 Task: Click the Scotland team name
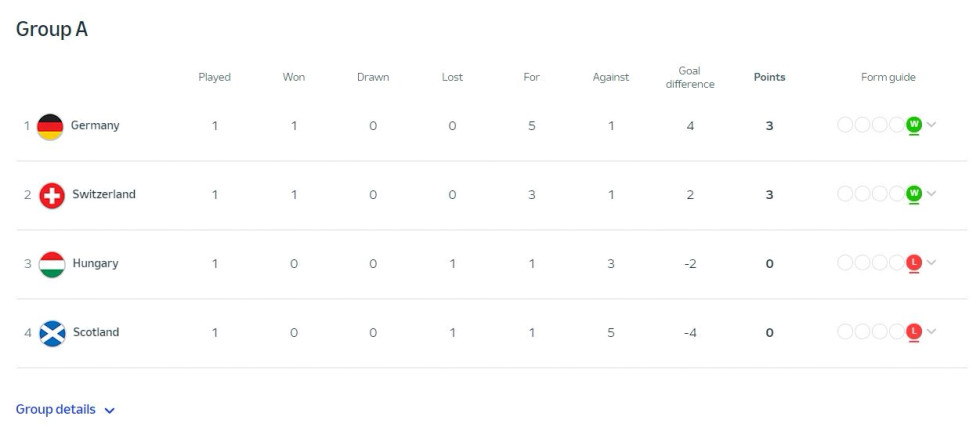(x=96, y=332)
